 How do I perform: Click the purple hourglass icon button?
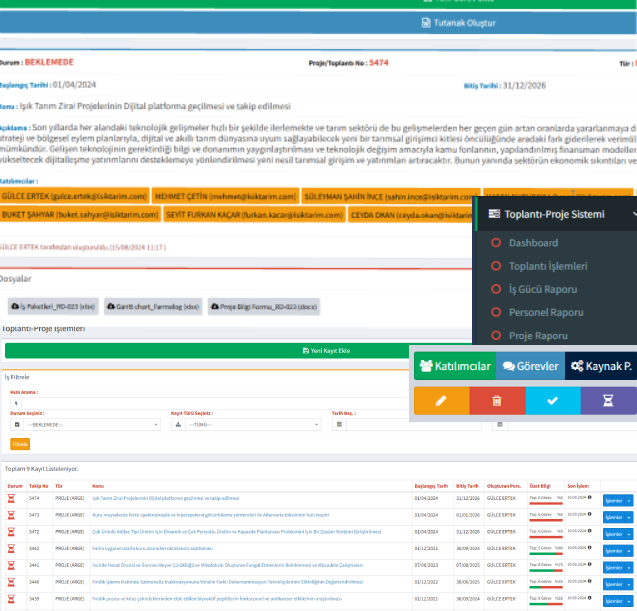pyautogui.click(x=608, y=401)
